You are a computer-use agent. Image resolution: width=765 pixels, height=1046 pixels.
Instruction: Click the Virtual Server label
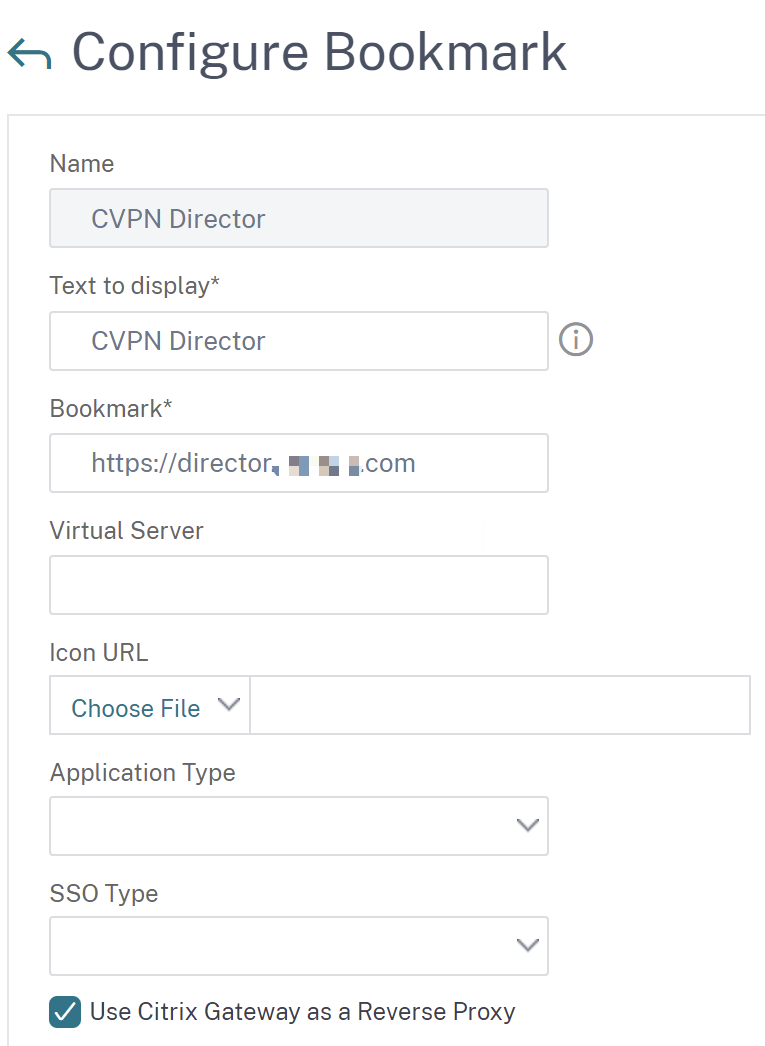tap(126, 530)
